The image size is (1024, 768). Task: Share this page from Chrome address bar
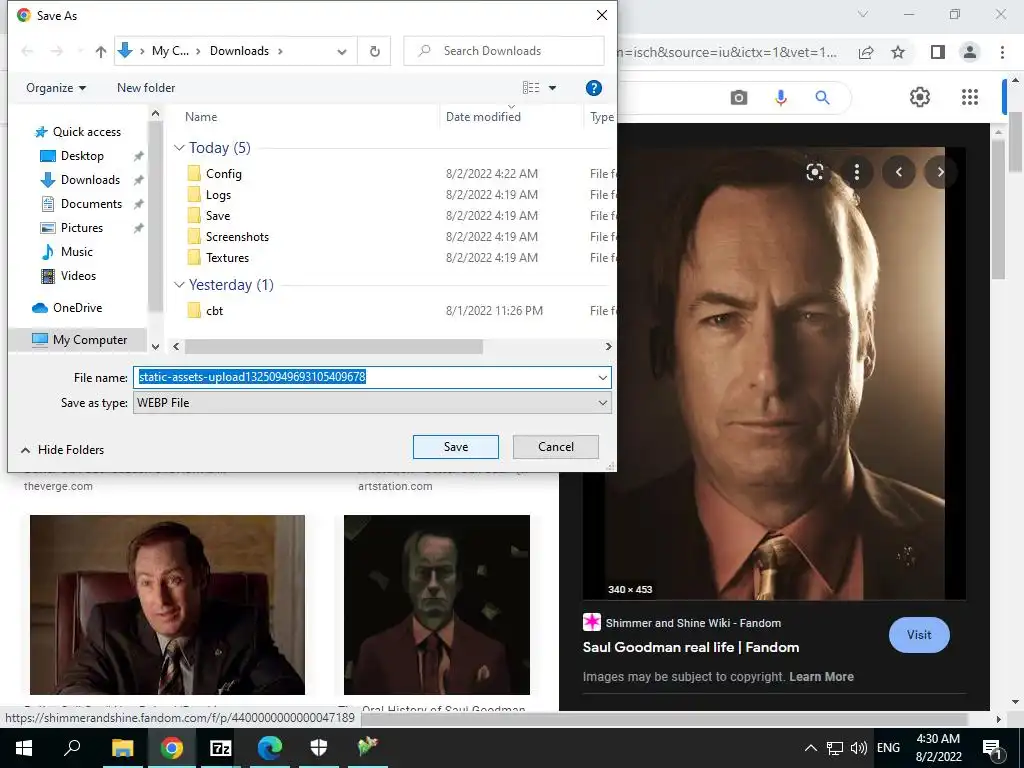866,52
